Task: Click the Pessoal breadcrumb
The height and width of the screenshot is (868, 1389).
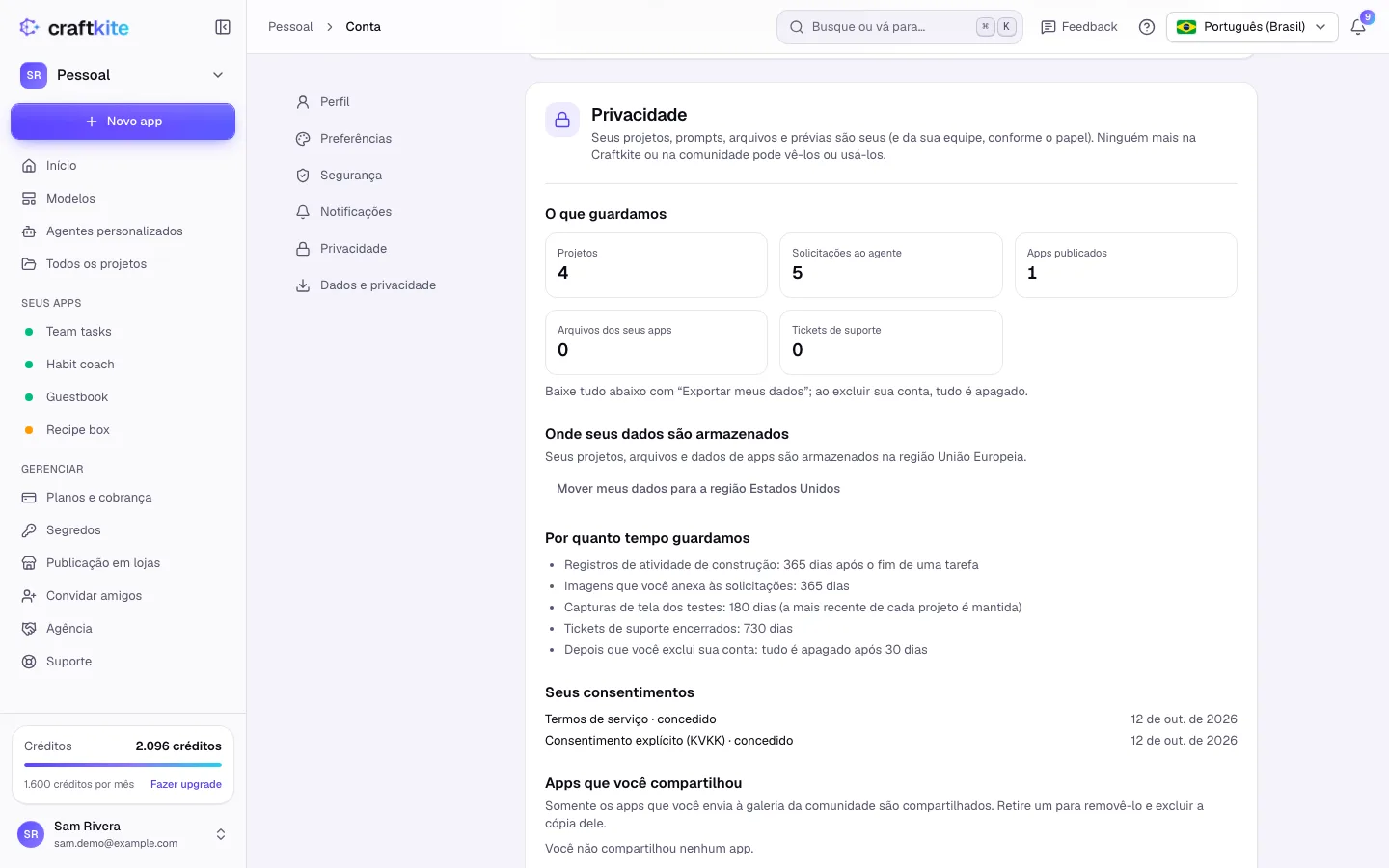Action: [x=290, y=27]
